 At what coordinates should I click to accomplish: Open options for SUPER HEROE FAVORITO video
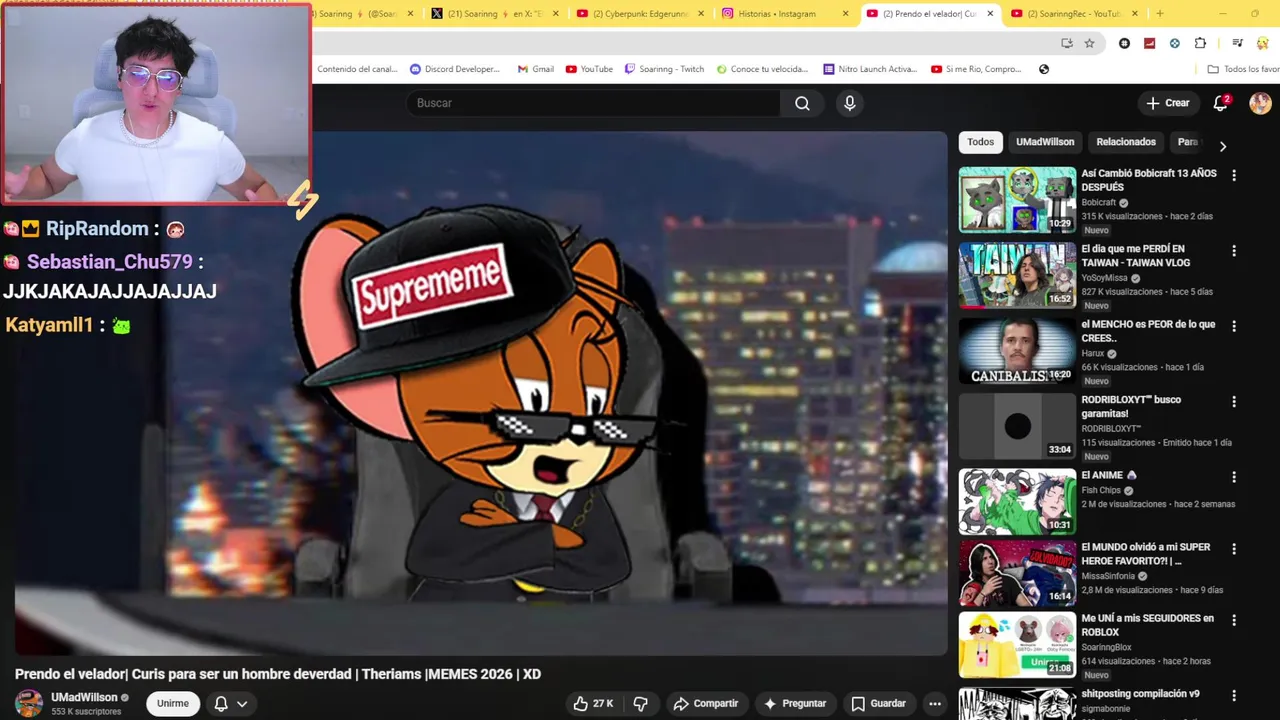[x=1234, y=549]
